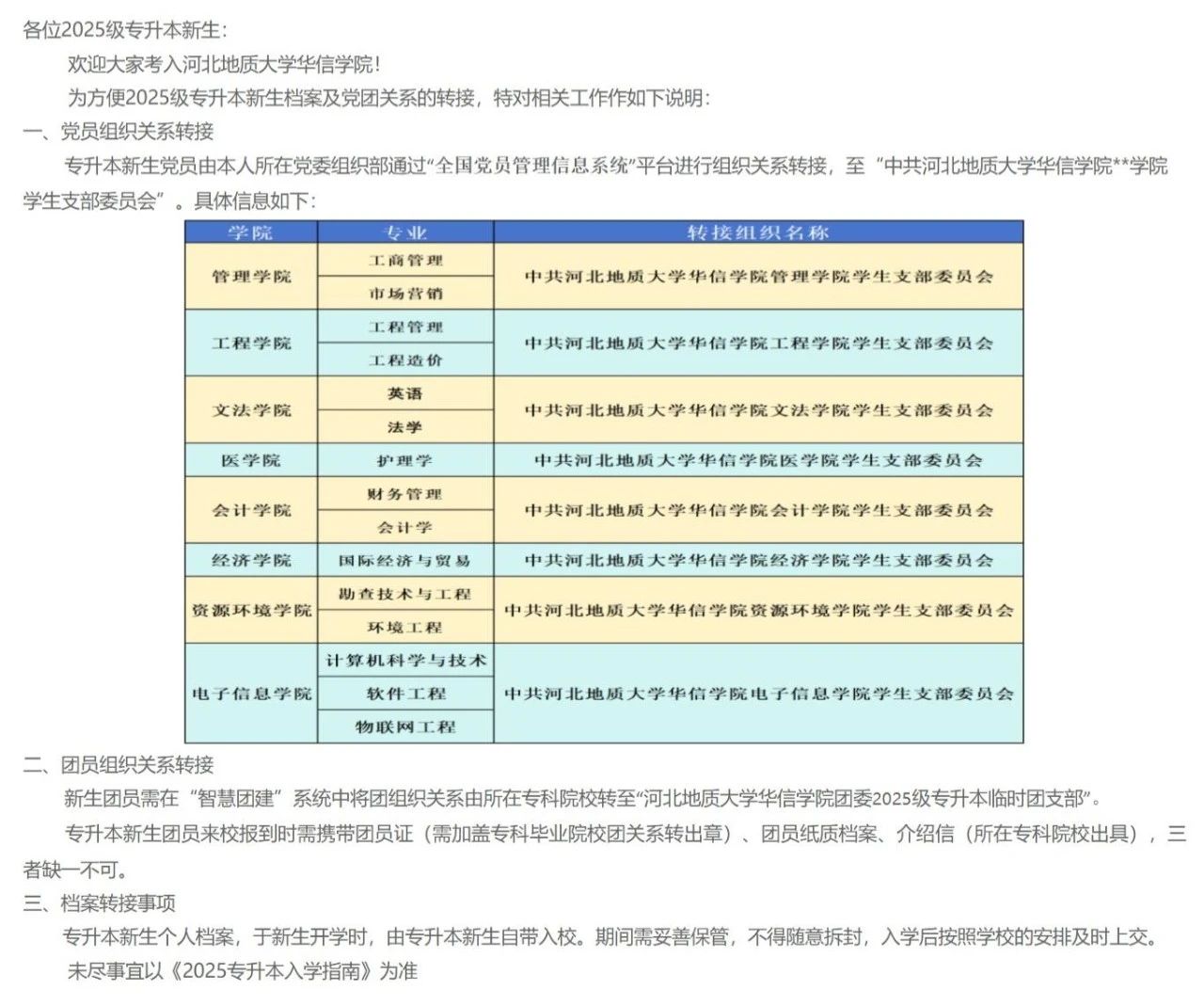This screenshot has width=1204, height=1006.
Task: Click the greeting 各位2025级专升本新生
Action: (x=125, y=30)
